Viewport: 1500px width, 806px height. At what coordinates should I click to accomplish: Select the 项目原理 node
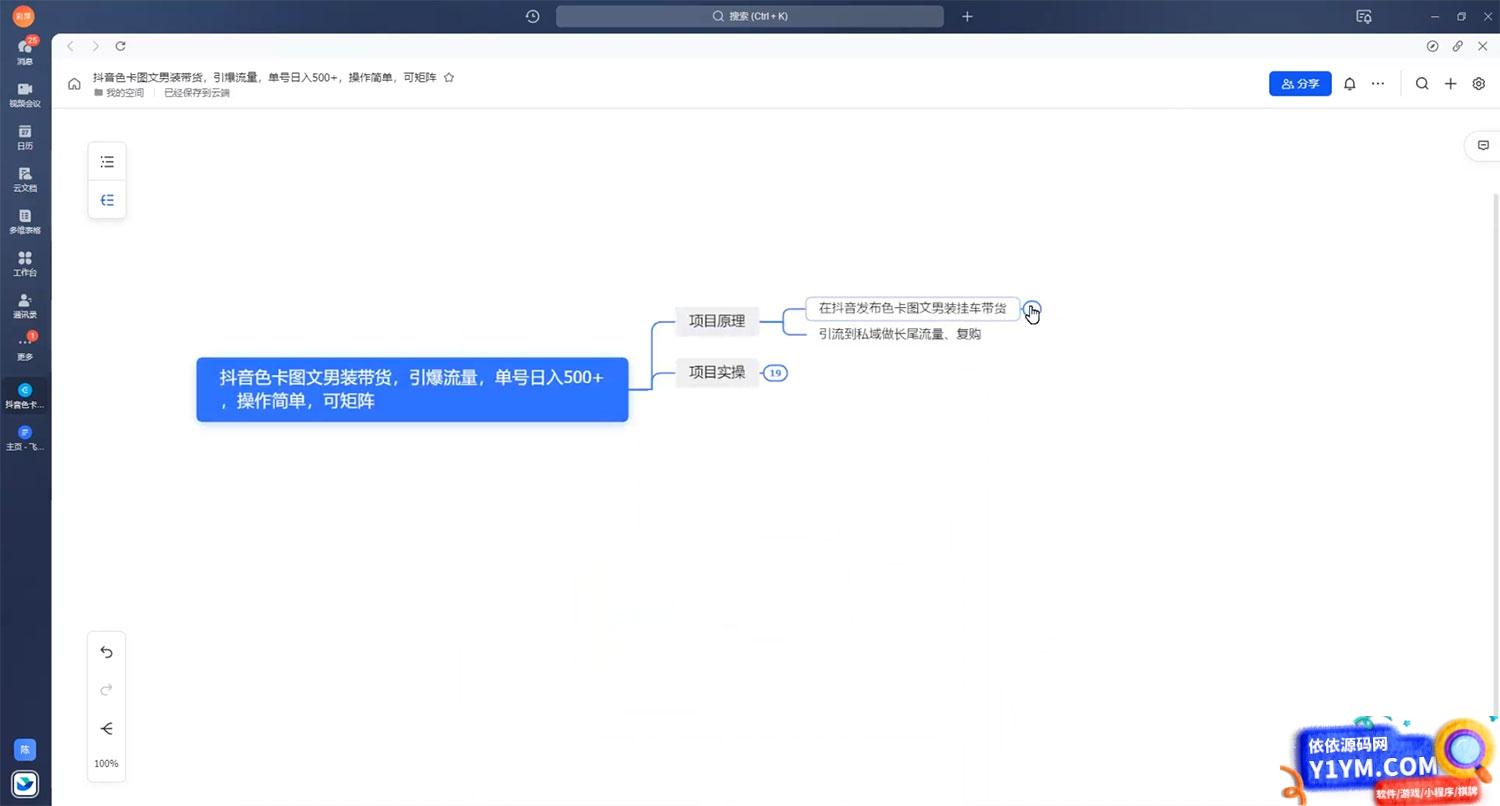click(x=717, y=321)
